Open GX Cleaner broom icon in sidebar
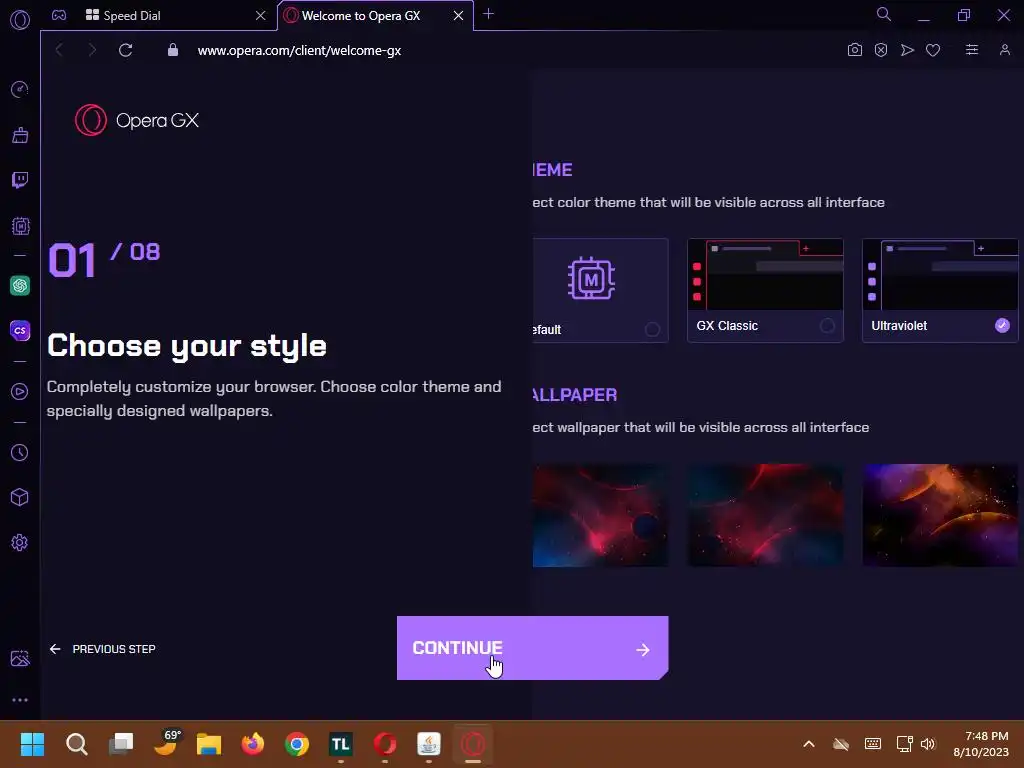Image resolution: width=1024 pixels, height=768 pixels. tap(20, 135)
